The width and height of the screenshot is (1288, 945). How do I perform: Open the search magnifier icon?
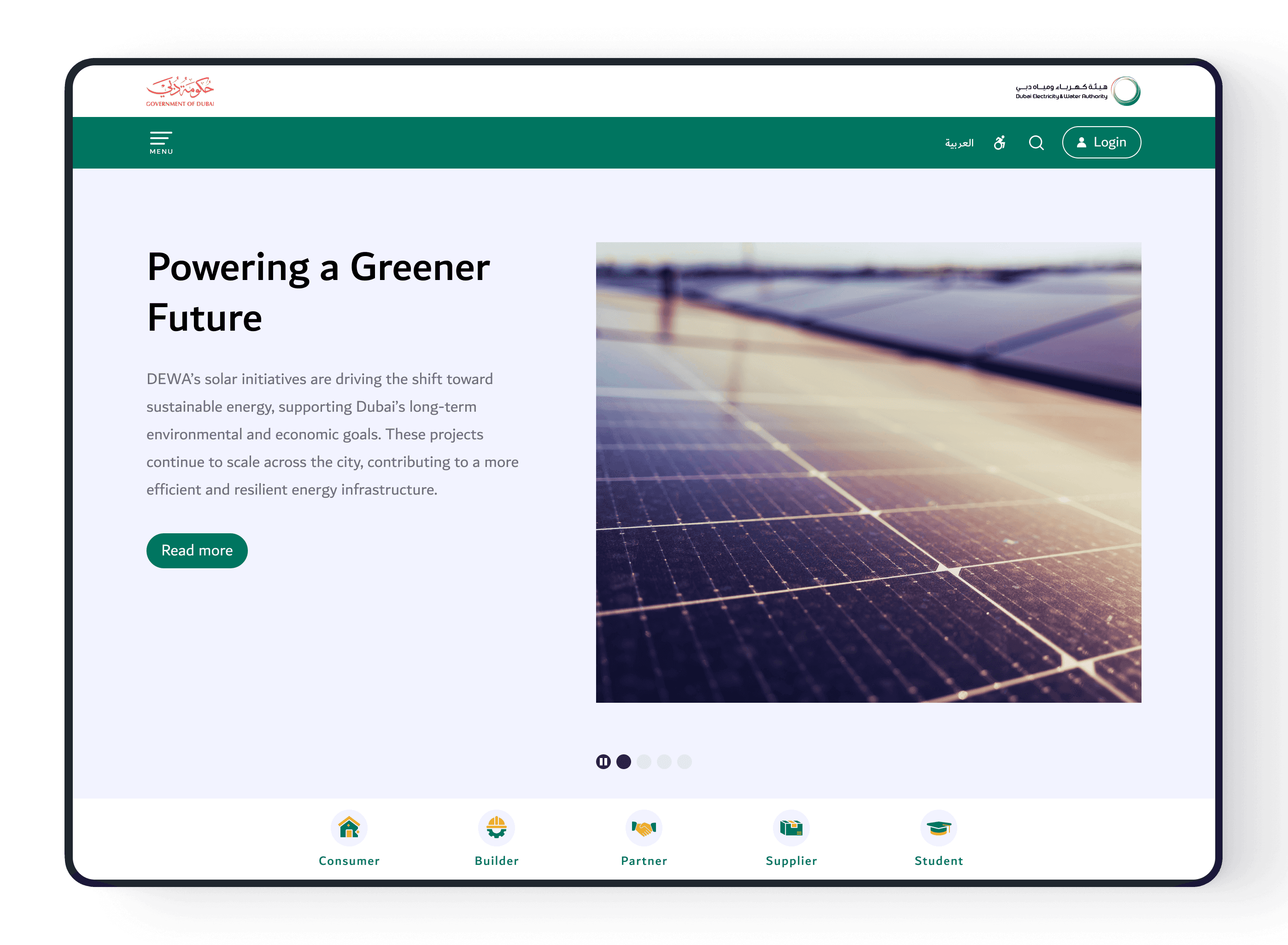[x=1036, y=142]
